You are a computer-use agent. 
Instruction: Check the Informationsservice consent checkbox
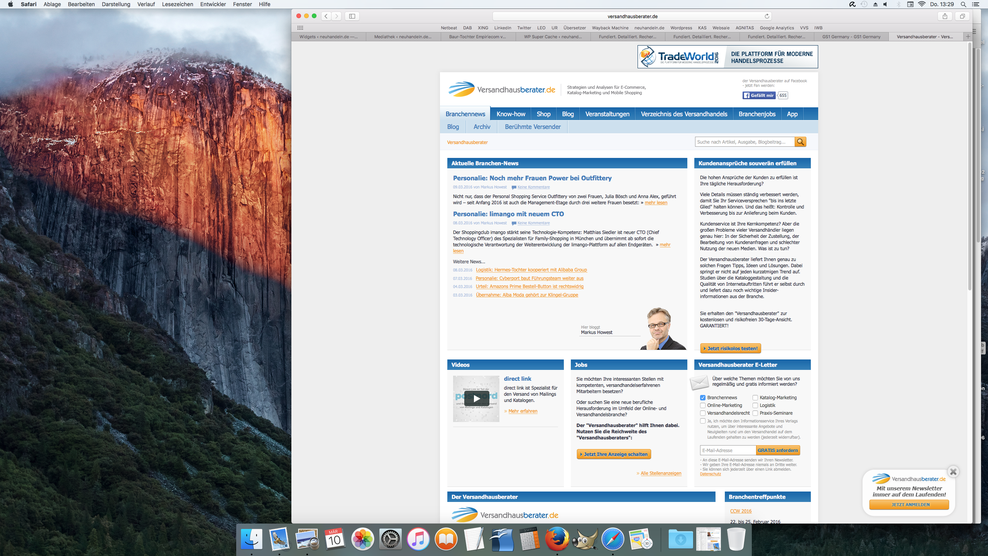[x=703, y=421]
